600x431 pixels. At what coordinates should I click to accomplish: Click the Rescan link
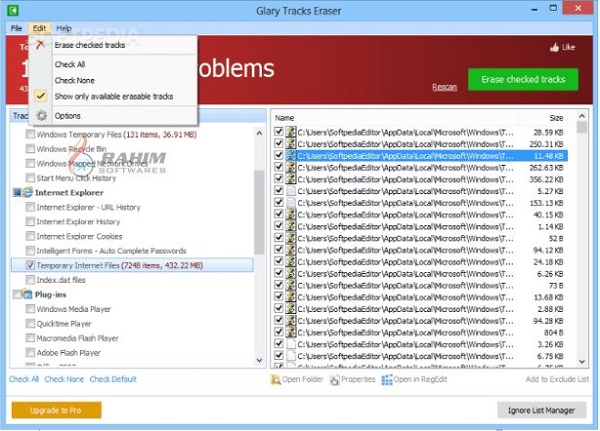coord(444,87)
